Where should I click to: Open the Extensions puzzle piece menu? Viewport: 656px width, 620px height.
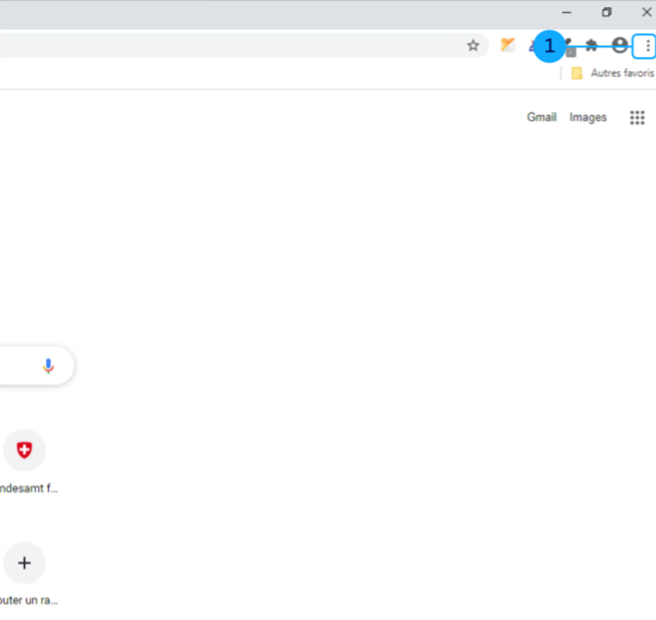coord(592,45)
